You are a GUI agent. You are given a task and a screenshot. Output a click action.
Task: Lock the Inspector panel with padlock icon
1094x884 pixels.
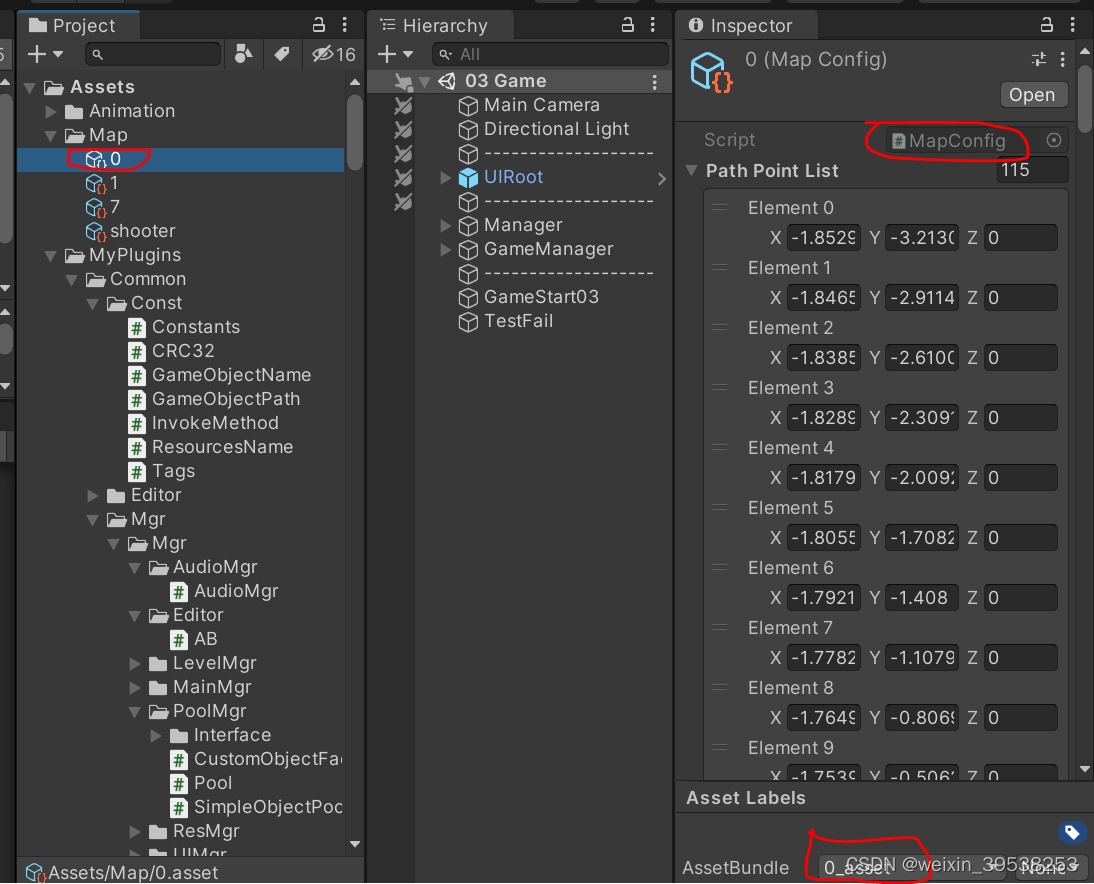point(1046,25)
